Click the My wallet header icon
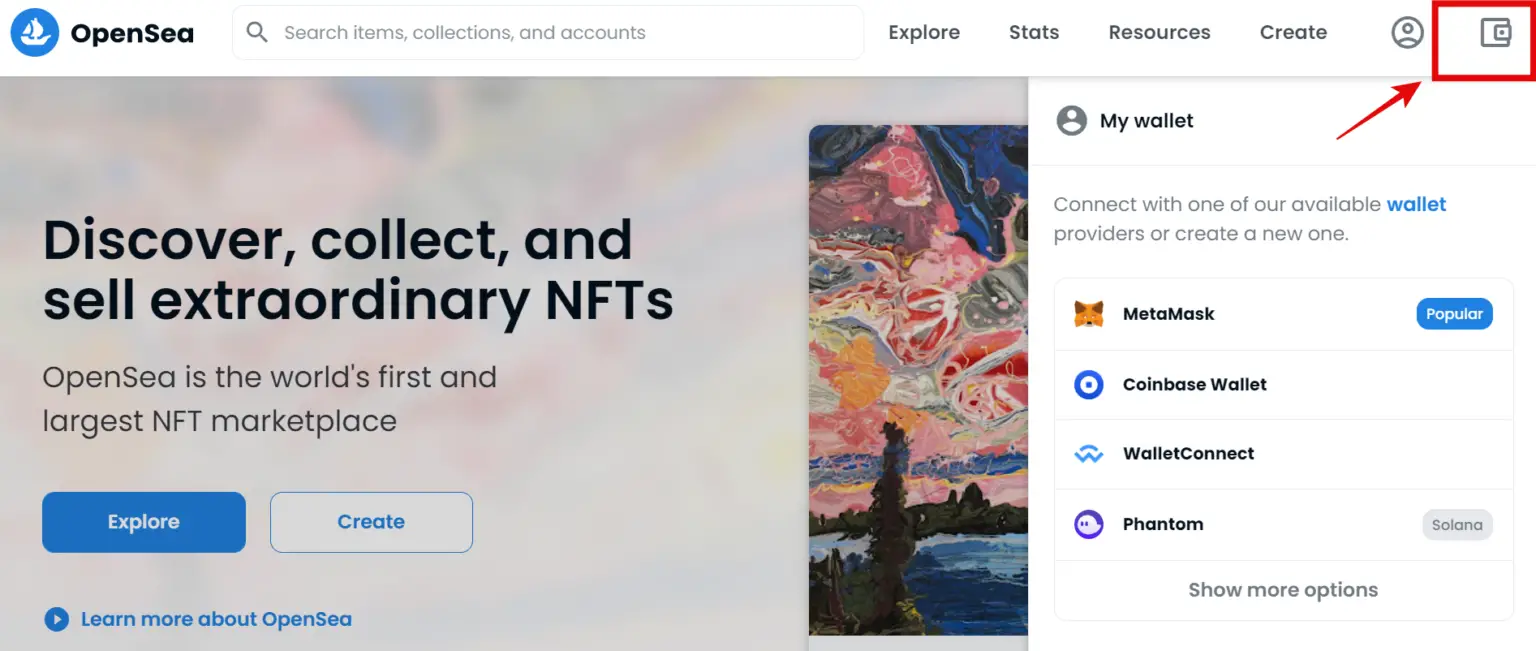Screen dimensions: 1536x651 pyautogui.click(x=1071, y=120)
